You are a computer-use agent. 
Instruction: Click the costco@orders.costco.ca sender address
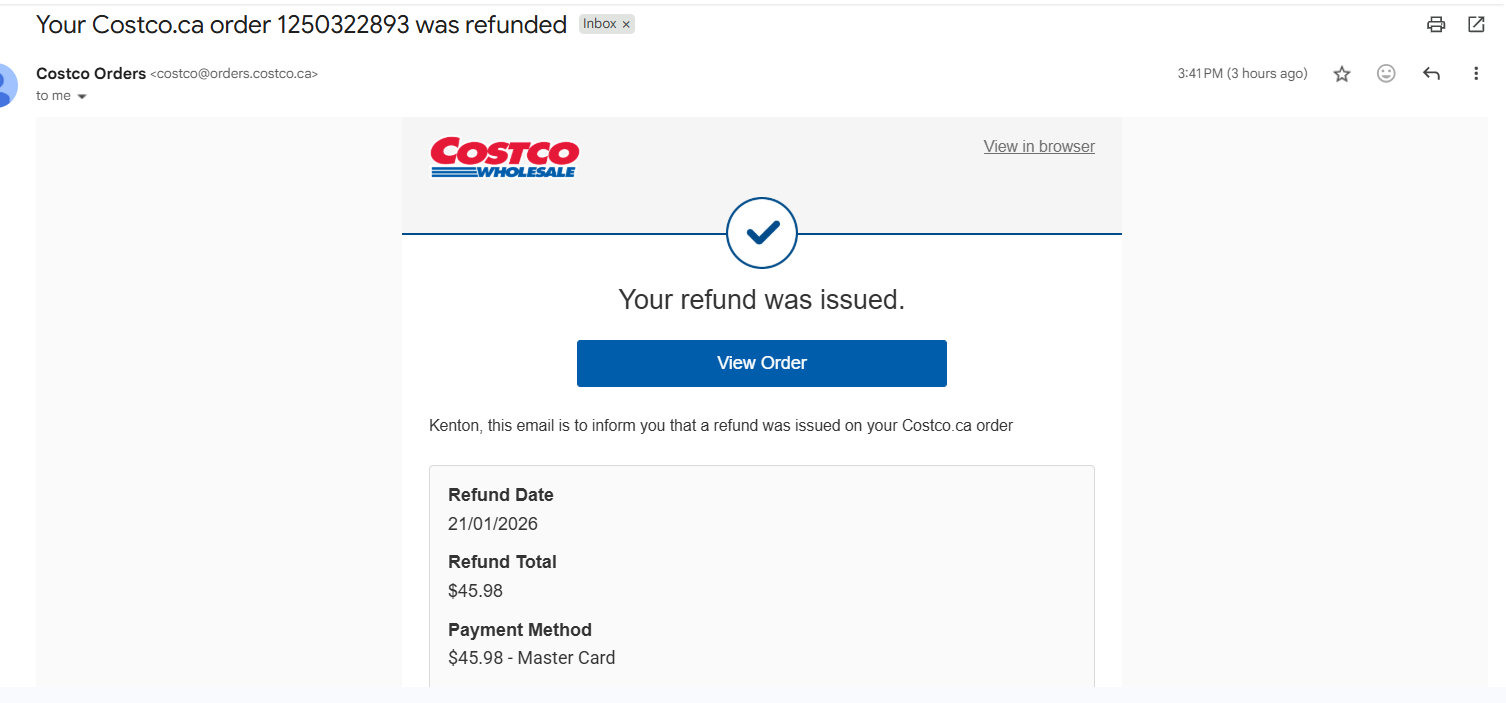[234, 74]
